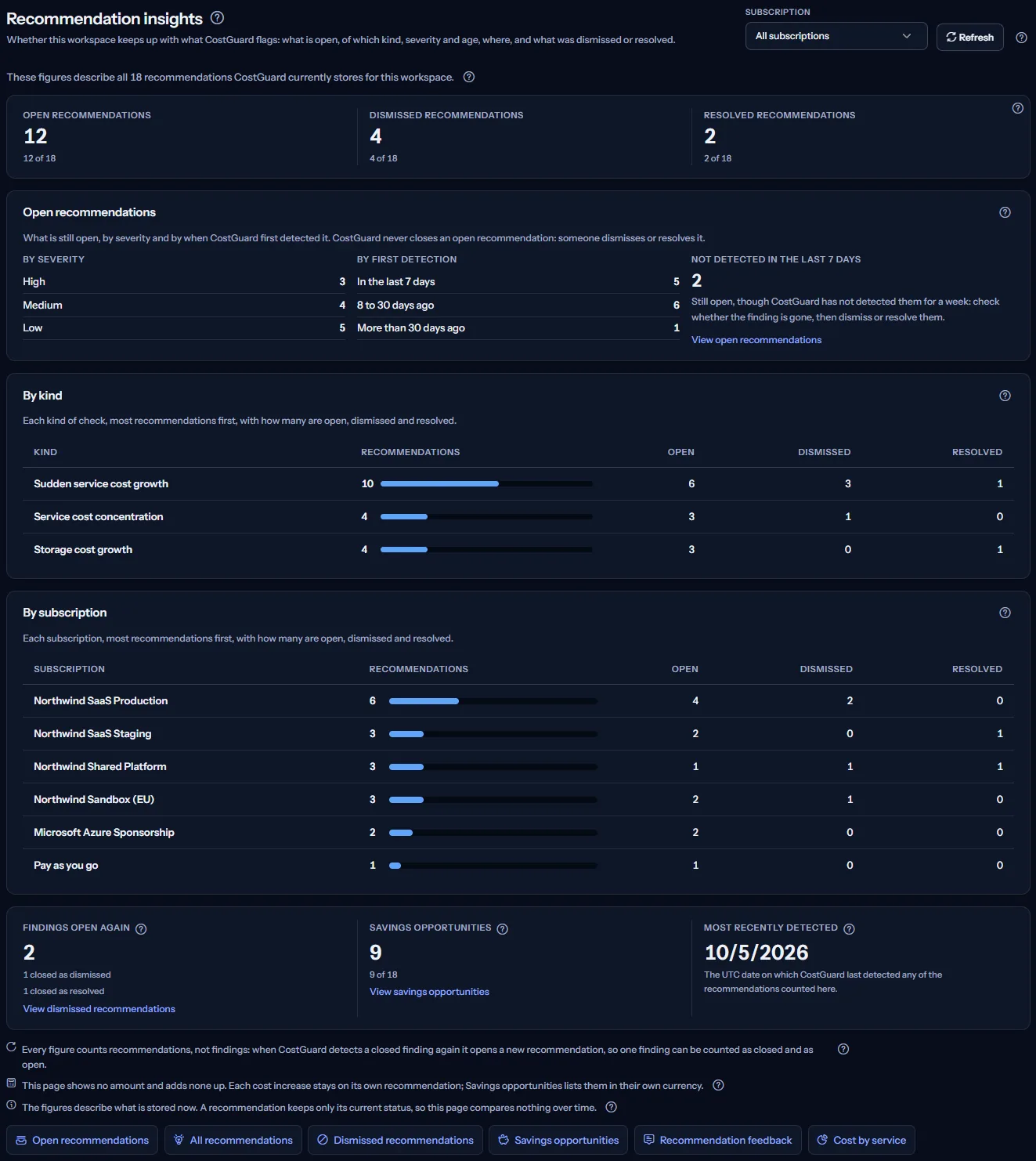This screenshot has width=1036, height=1161.
Task: Click the Sudden service cost growth bar
Action: [486, 484]
